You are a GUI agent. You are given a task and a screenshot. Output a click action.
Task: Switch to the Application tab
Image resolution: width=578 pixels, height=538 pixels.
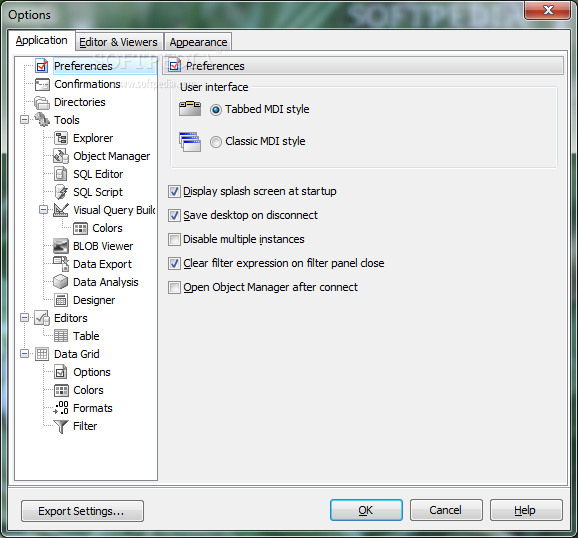41,40
